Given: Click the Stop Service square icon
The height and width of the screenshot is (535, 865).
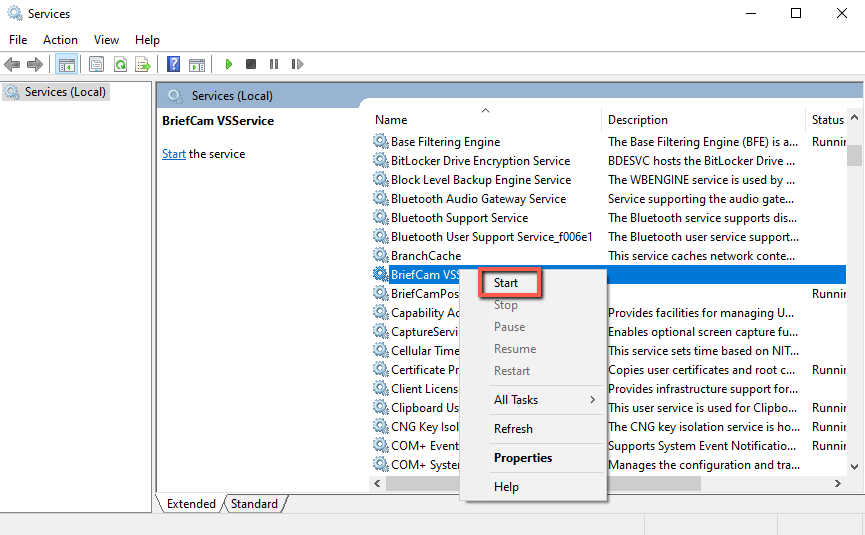Looking at the screenshot, I should pos(251,65).
